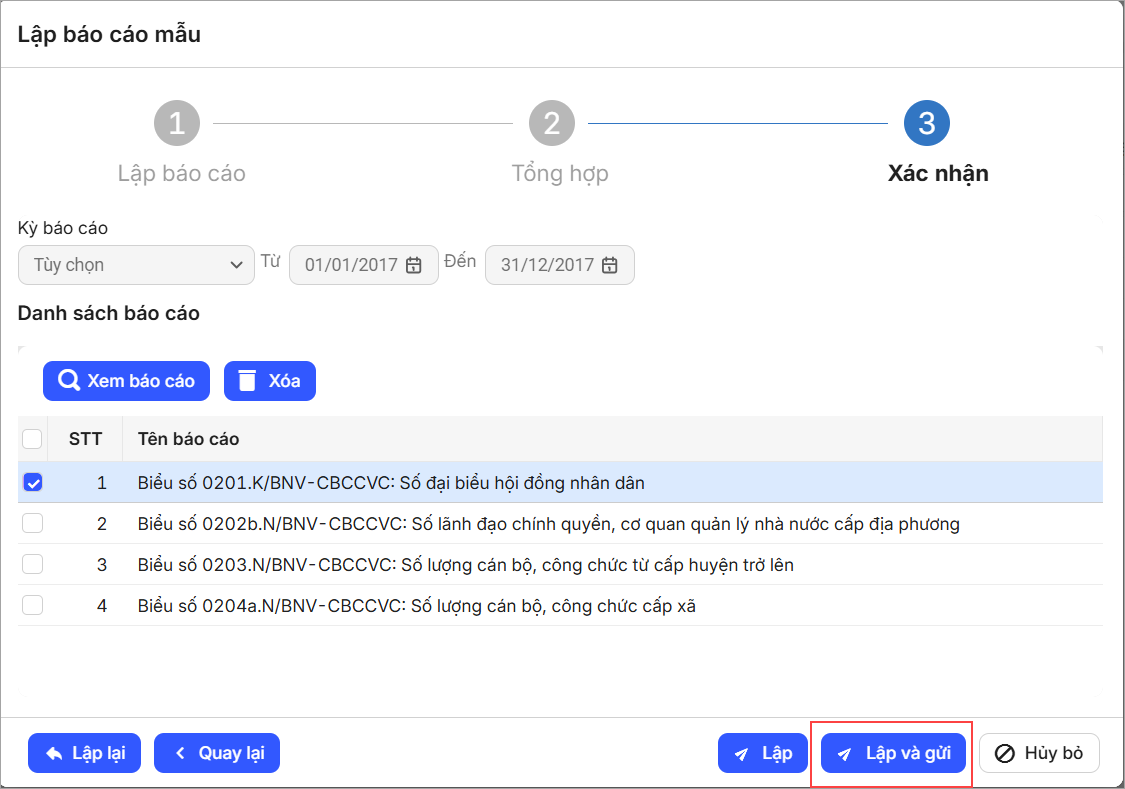Tick the checkbox for report 0204a.N/BNV-CBCCVC
The width and height of the screenshot is (1125, 789).
point(33,605)
